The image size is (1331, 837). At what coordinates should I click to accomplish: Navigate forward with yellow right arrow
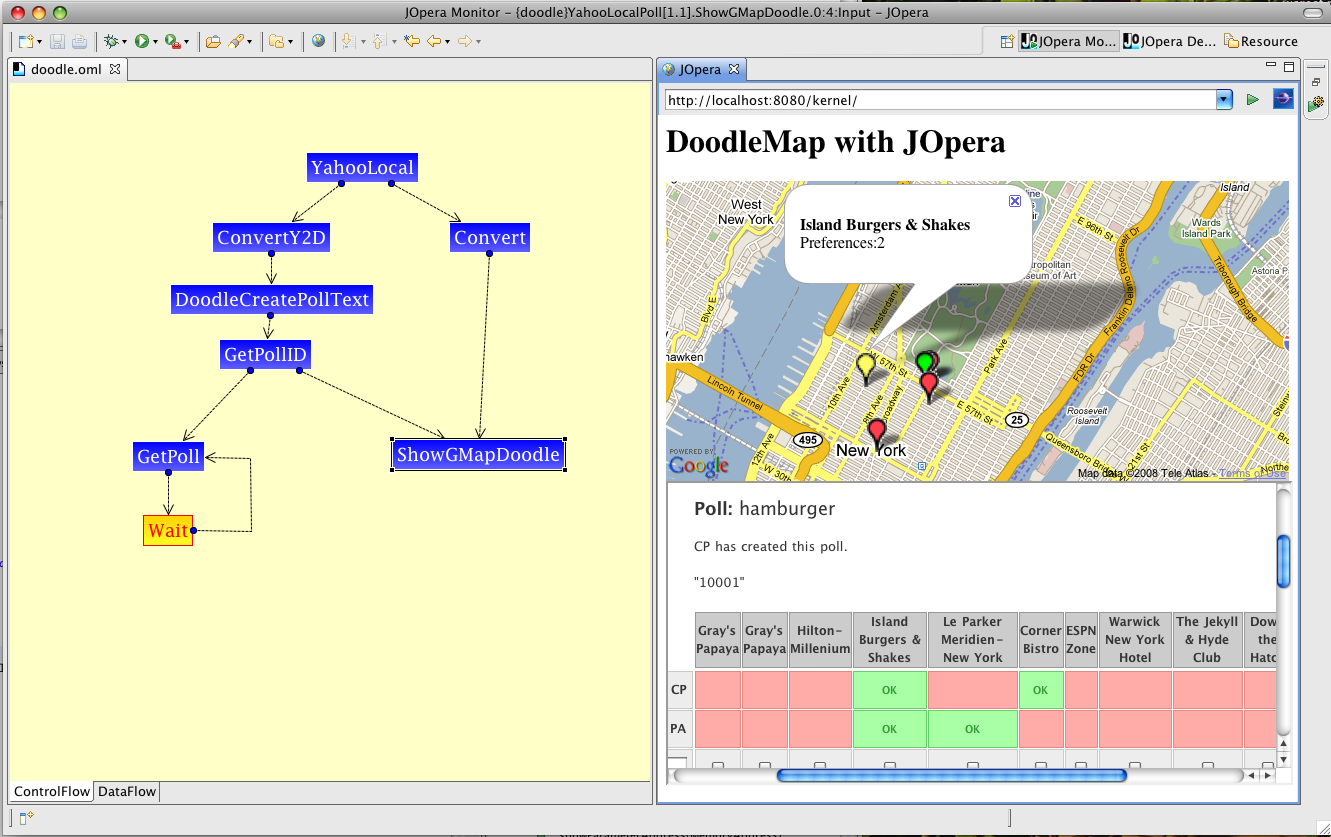(x=465, y=41)
